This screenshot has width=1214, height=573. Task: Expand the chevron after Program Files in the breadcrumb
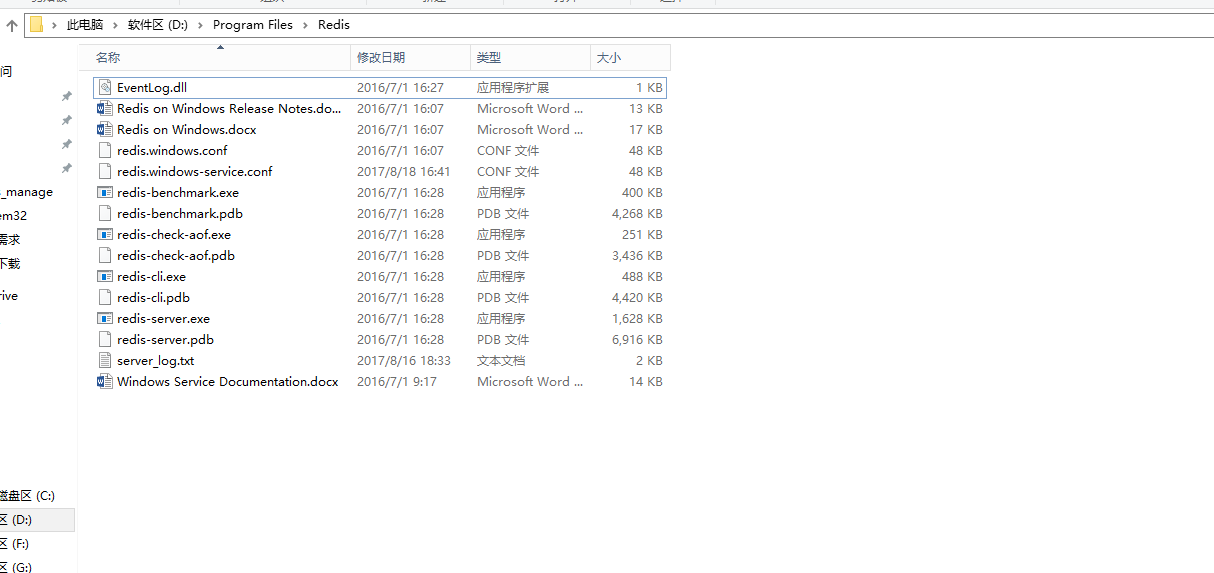coord(305,25)
